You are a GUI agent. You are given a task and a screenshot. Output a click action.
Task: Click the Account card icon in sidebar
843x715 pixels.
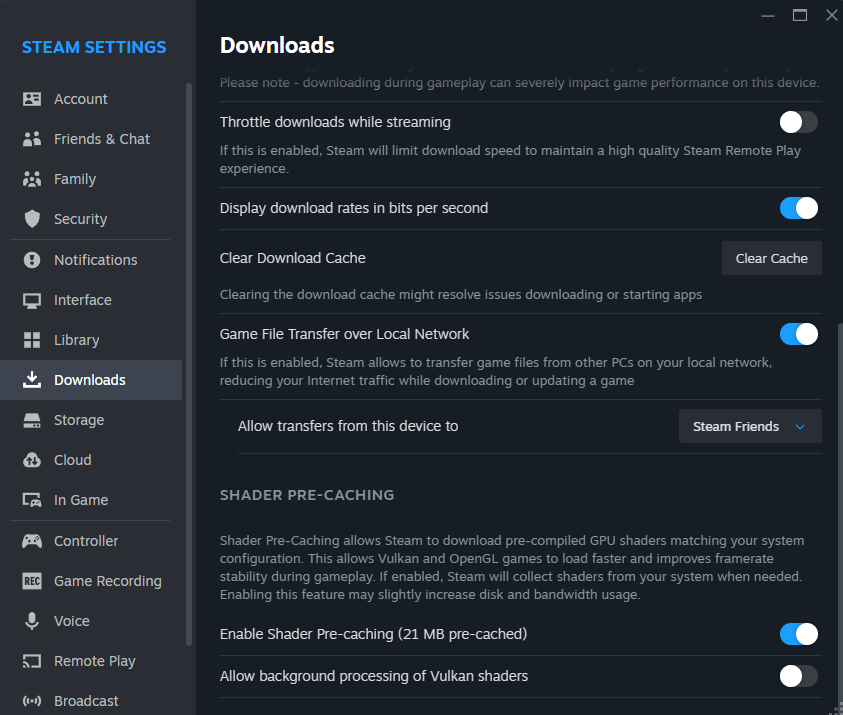32,99
